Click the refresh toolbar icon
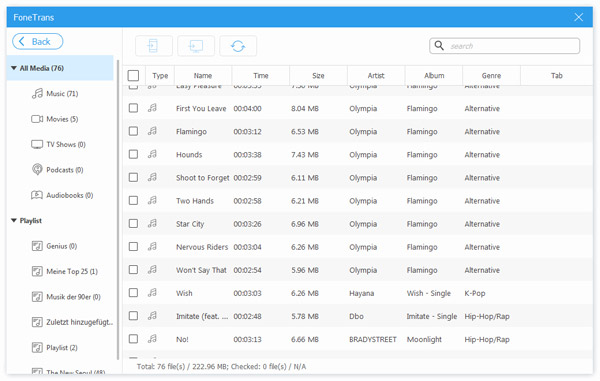The image size is (600, 381). point(238,46)
